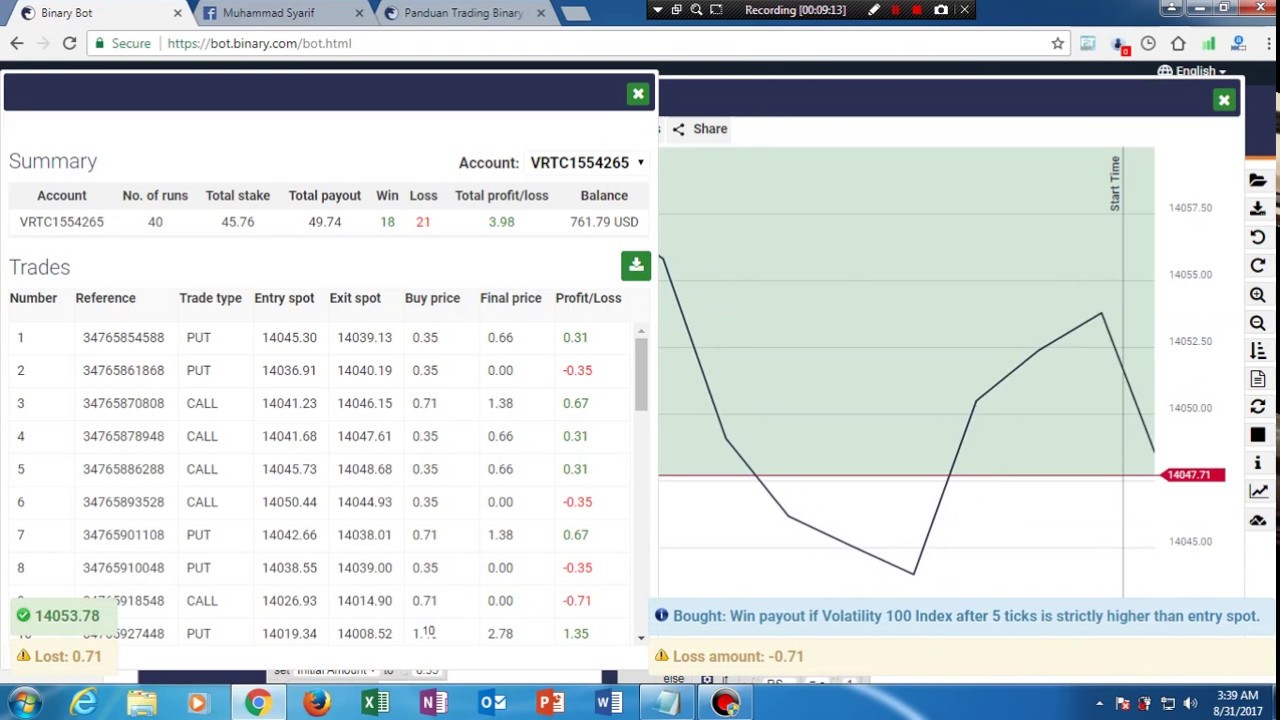
Task: Bookmark this page with star icon
Action: 1057,43
